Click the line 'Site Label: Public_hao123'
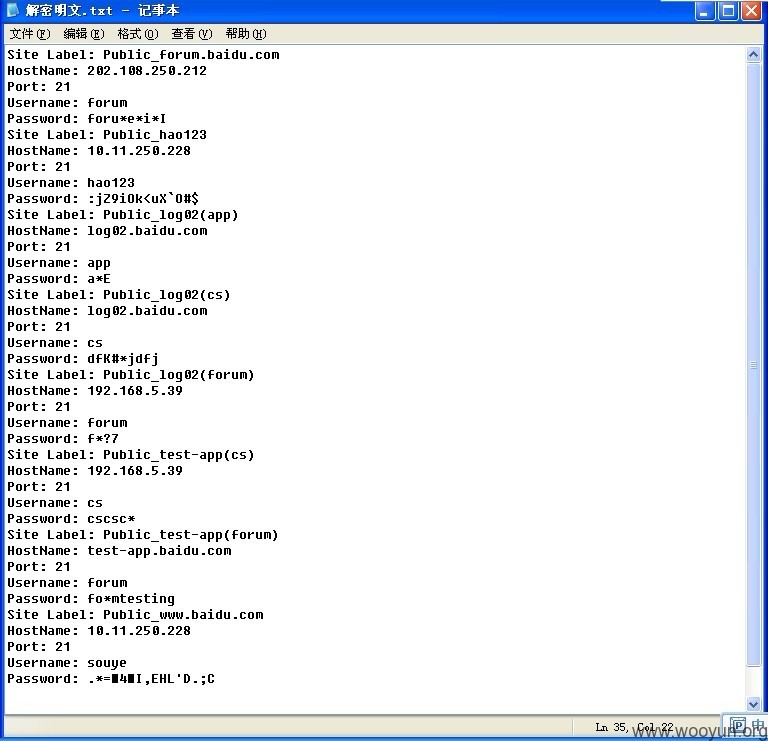This screenshot has width=768, height=741. 107,135
